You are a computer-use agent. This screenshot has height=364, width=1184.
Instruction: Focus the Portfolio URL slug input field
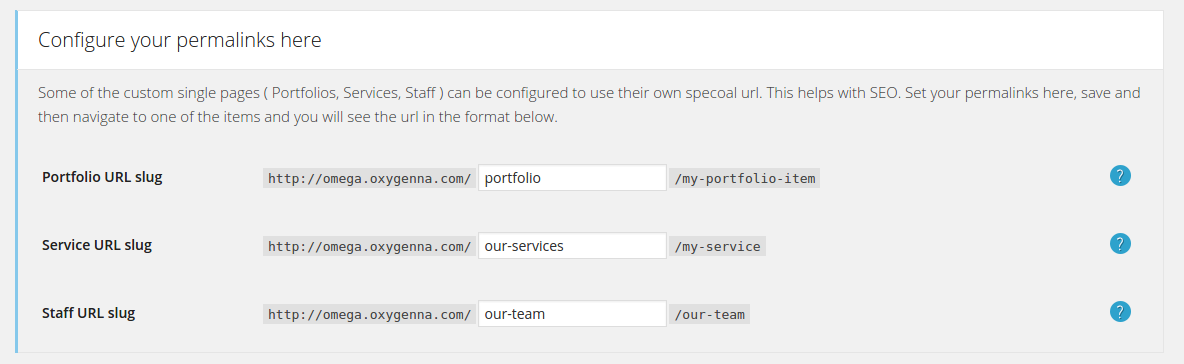(x=572, y=178)
